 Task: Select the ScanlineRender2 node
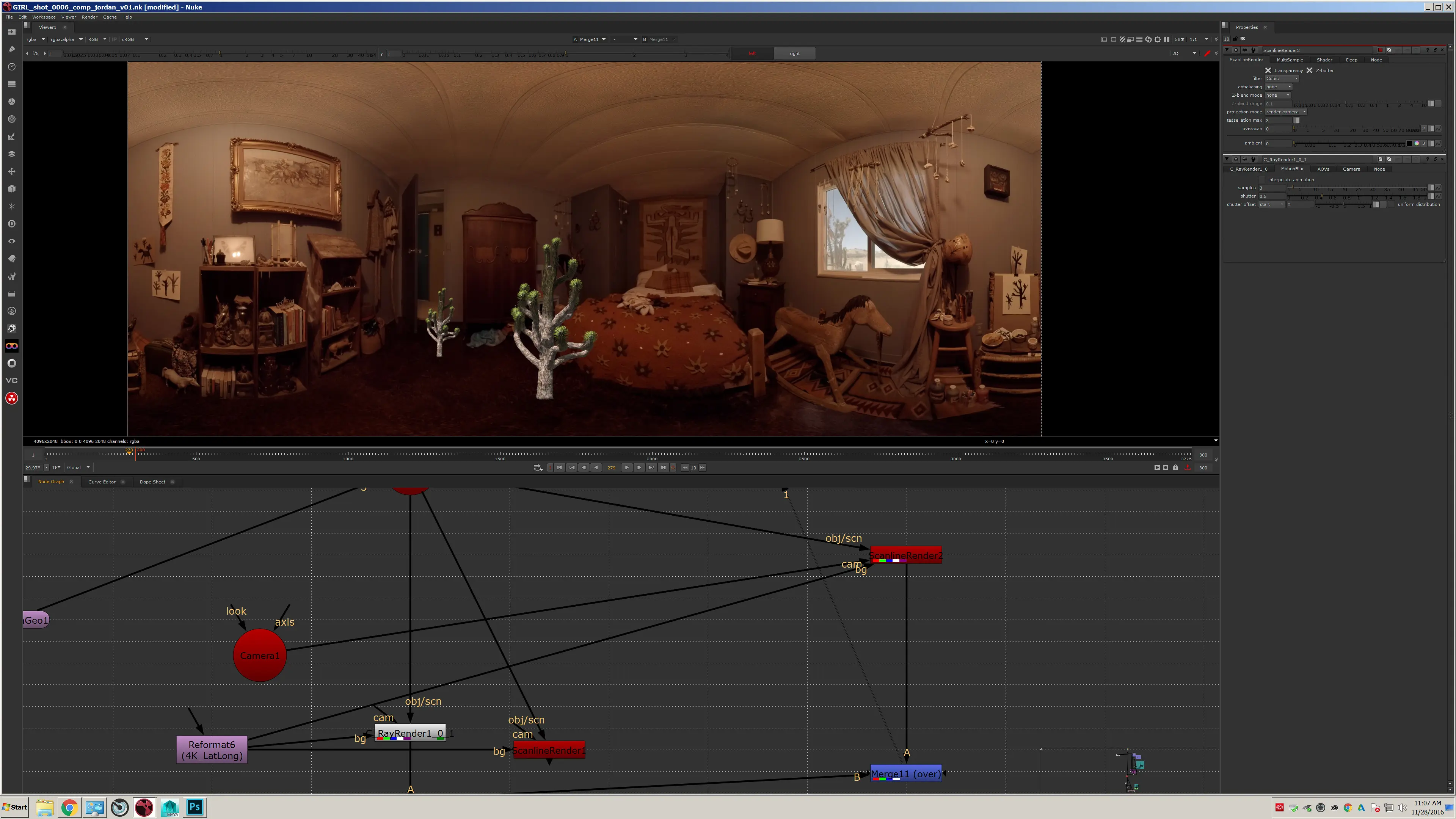(x=906, y=555)
